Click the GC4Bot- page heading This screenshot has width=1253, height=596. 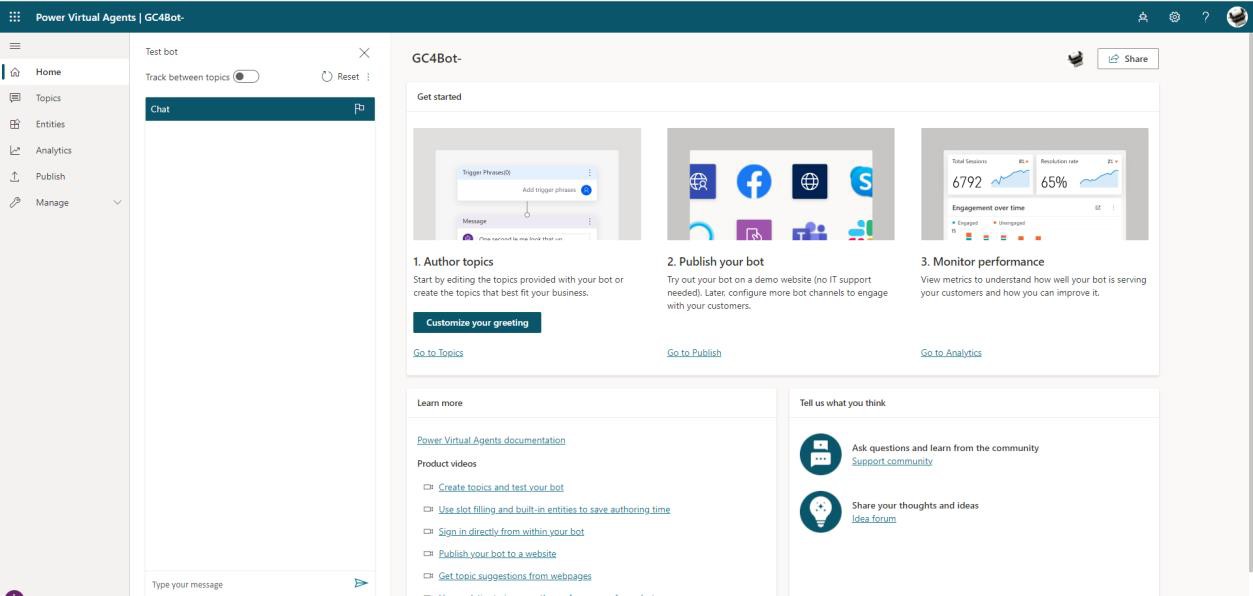(436, 59)
